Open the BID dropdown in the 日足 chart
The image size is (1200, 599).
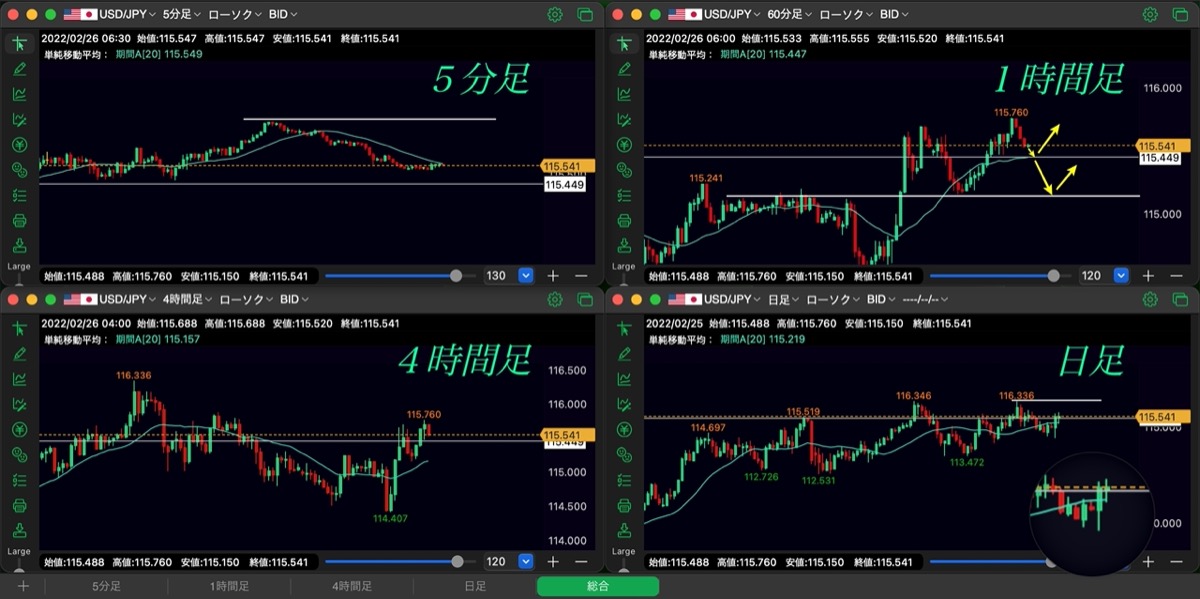pyautogui.click(x=881, y=299)
